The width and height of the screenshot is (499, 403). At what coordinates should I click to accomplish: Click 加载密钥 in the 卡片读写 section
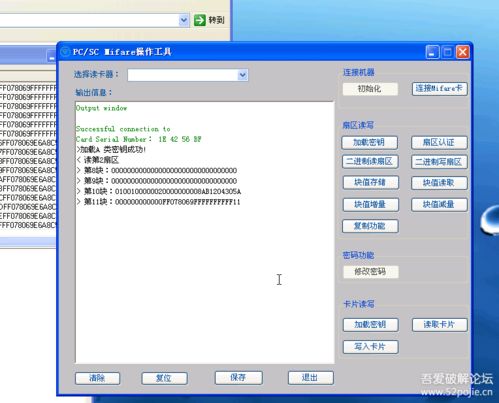click(370, 325)
